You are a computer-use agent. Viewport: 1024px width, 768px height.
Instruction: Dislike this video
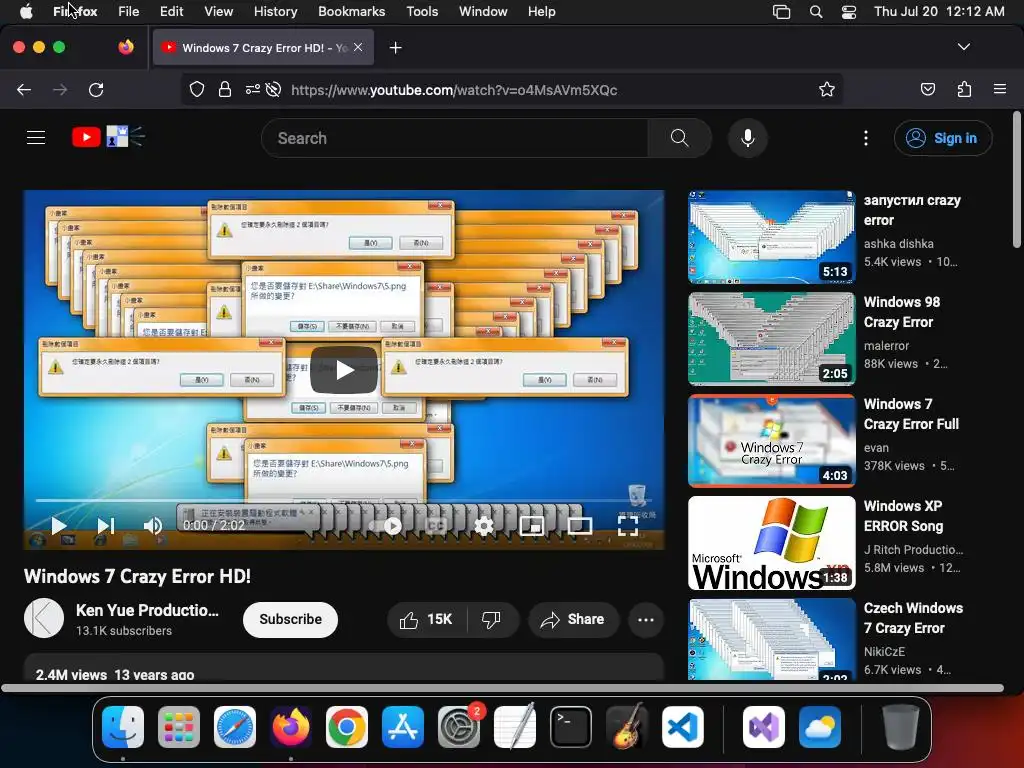pos(492,619)
